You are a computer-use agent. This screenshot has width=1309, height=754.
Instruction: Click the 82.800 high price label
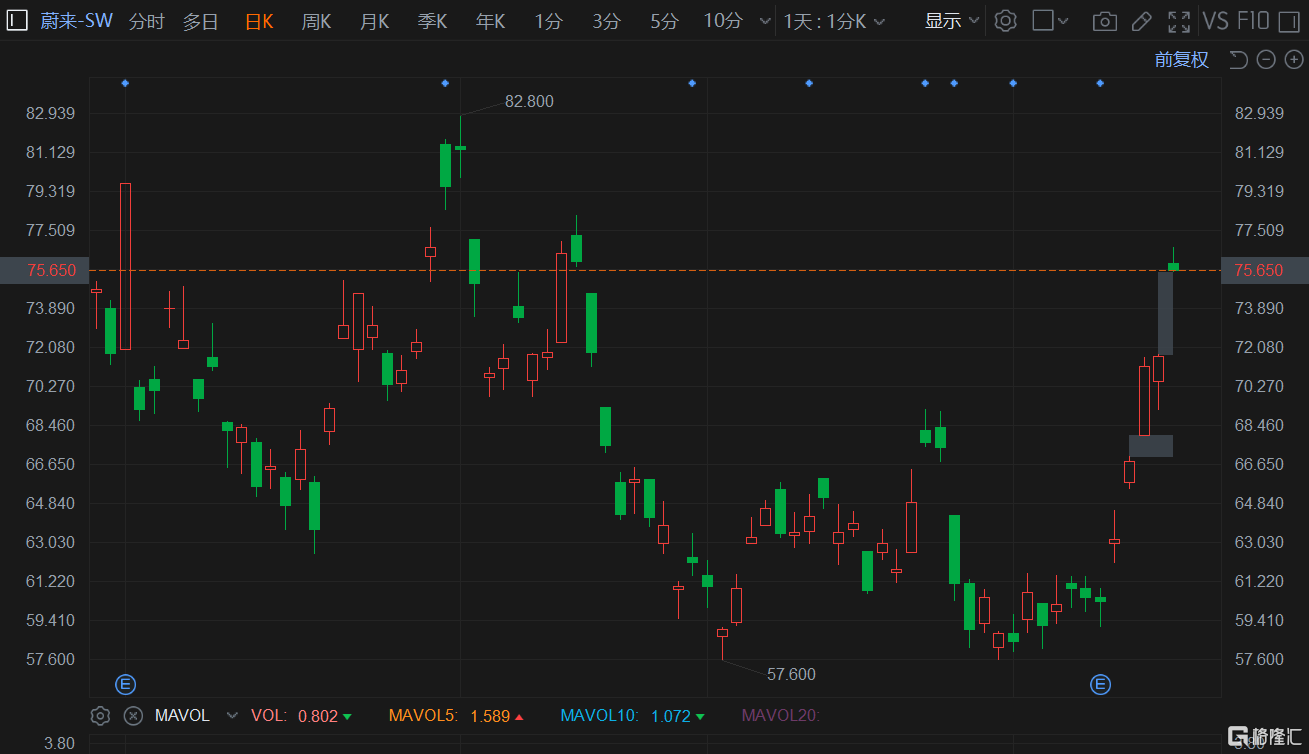coord(529,101)
